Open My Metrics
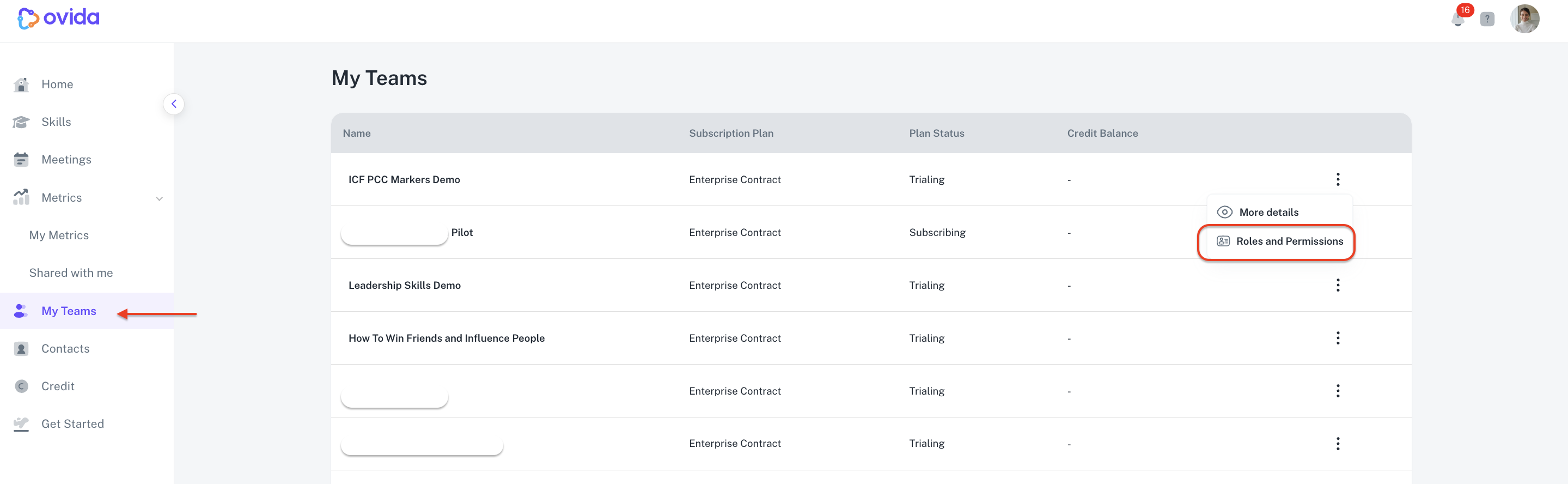1568x484 pixels. coord(59,235)
